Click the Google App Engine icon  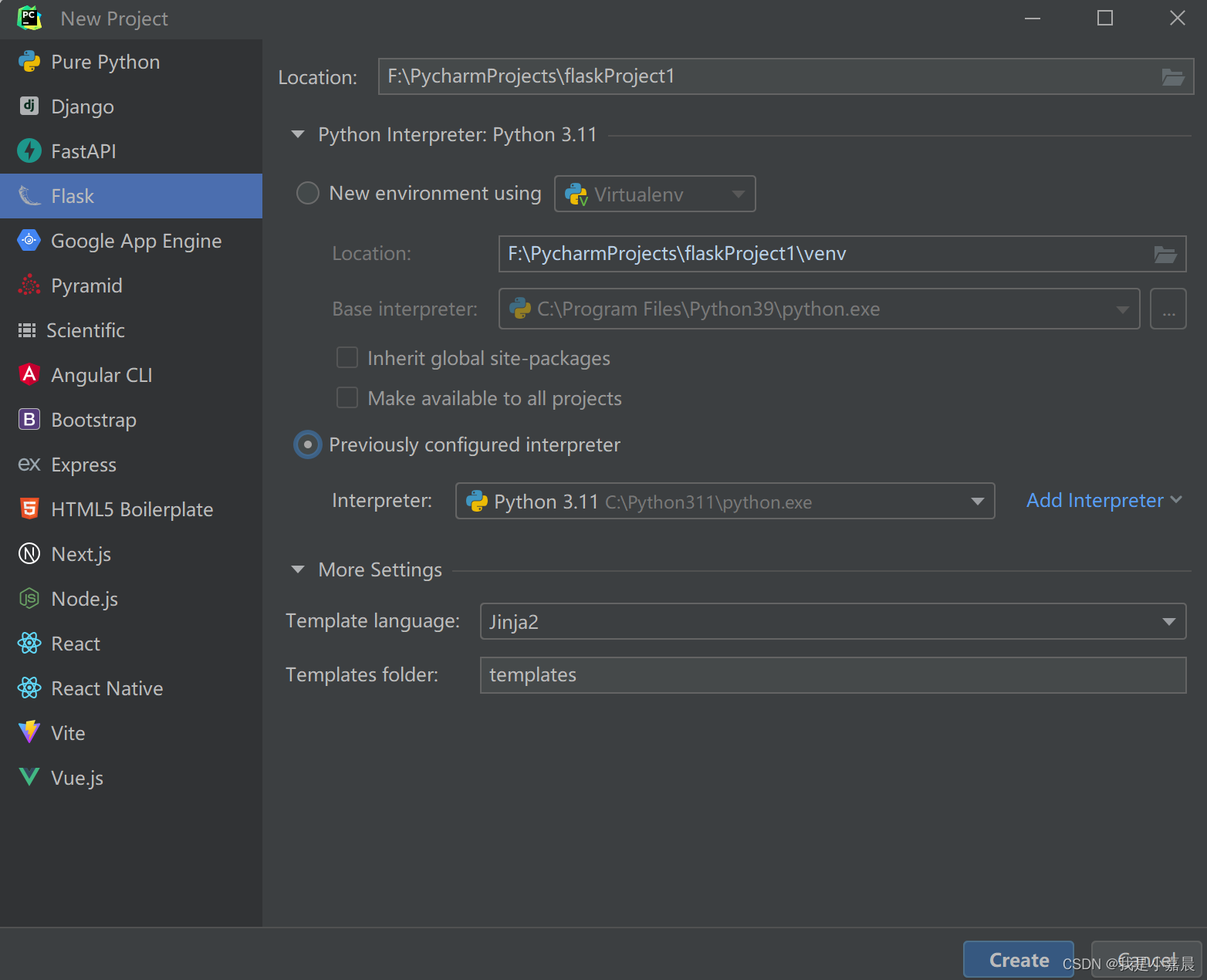tap(29, 241)
